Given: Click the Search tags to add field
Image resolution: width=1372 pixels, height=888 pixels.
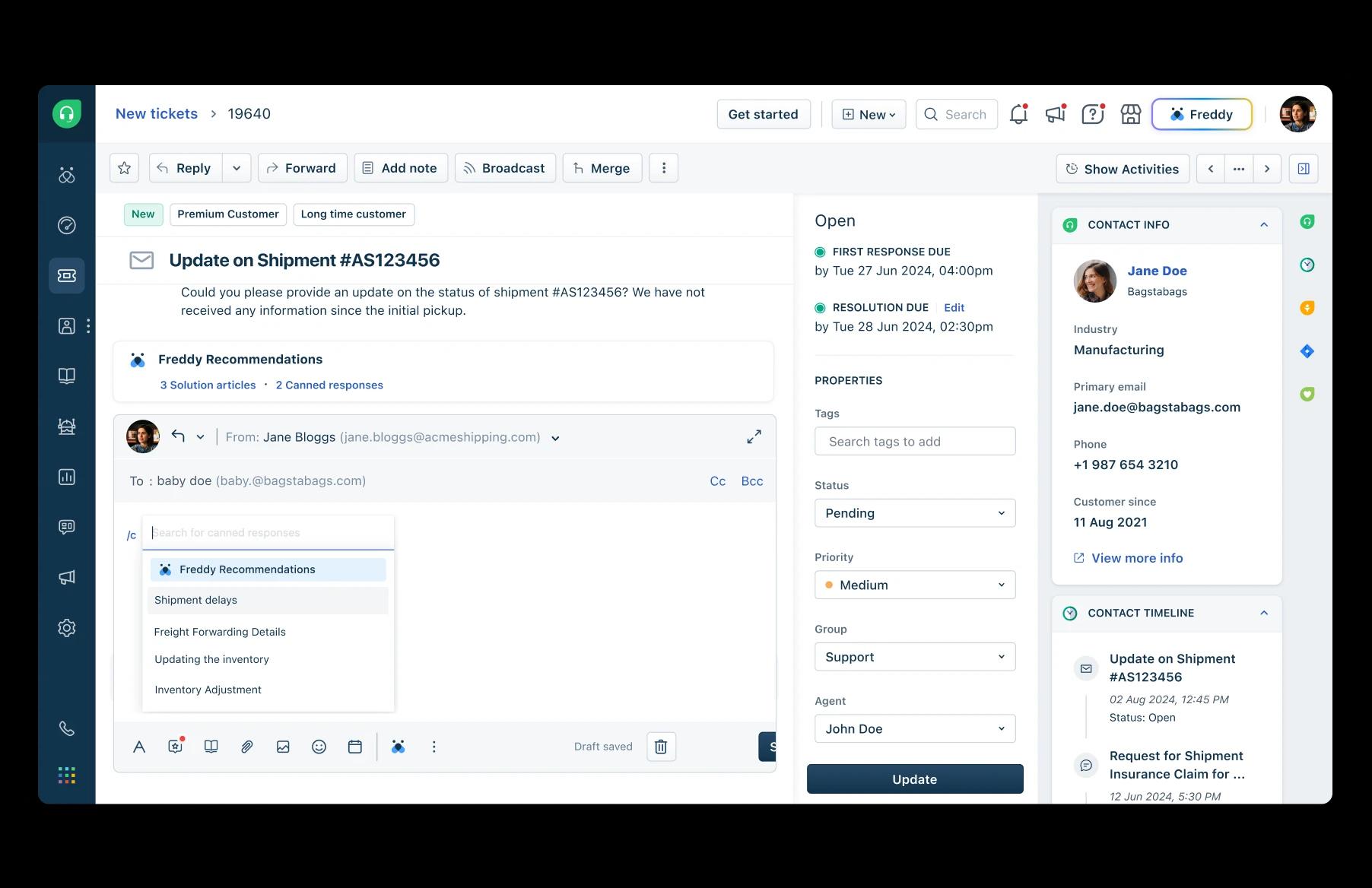Looking at the screenshot, I should [915, 441].
